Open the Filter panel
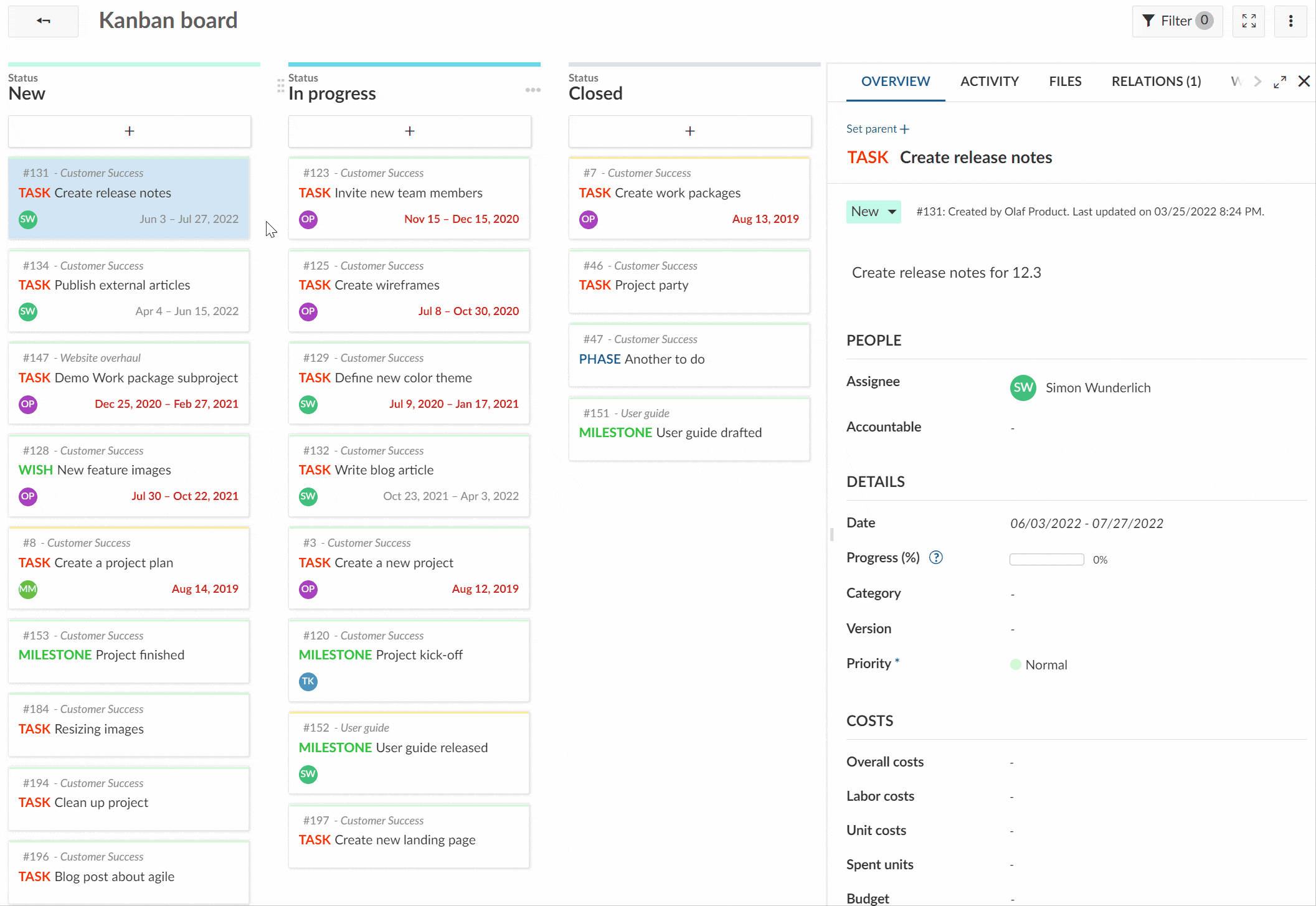Screen dimensions: 1316x906 pyautogui.click(x=1176, y=21)
